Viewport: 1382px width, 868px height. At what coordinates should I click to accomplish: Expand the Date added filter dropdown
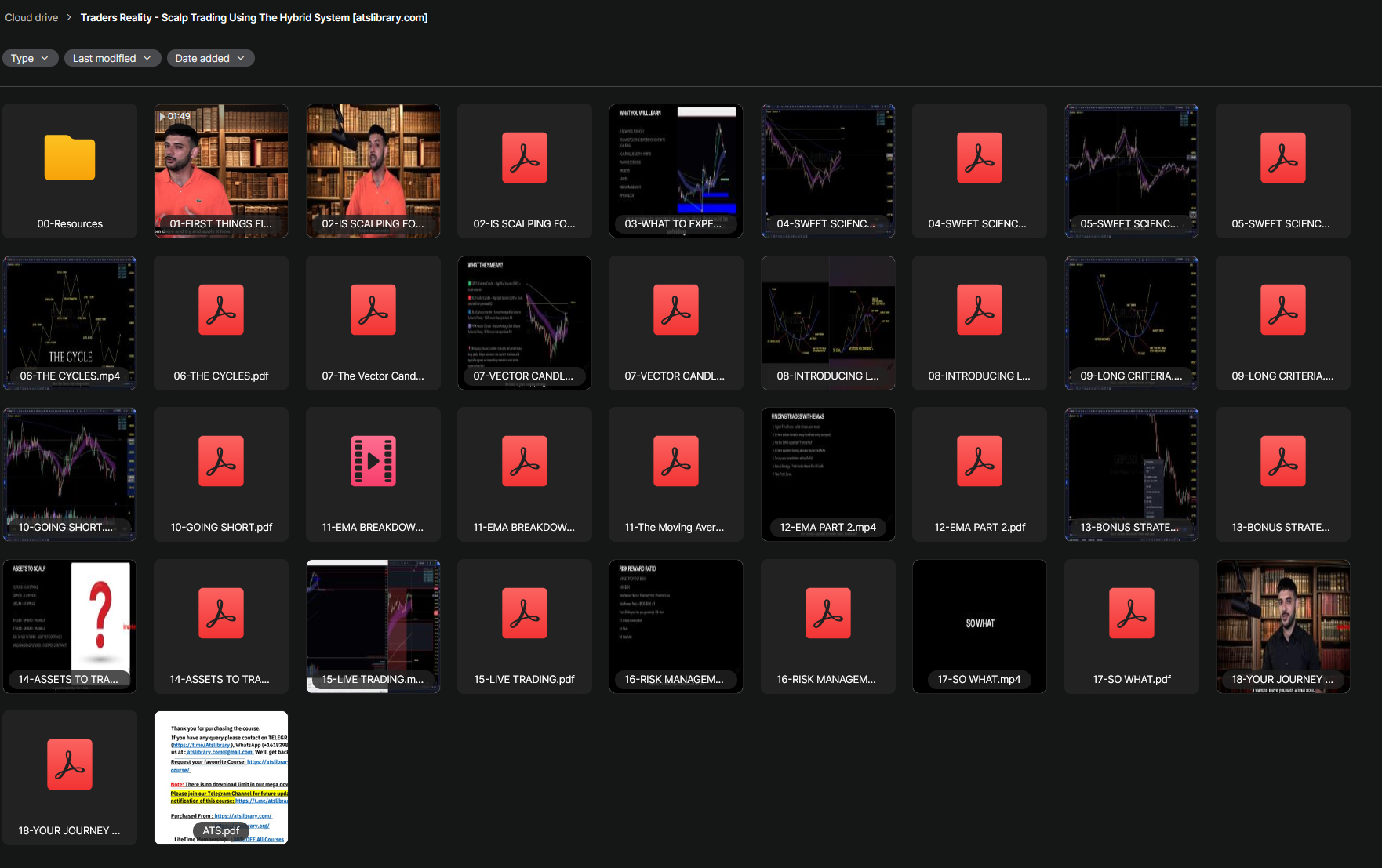[209, 58]
